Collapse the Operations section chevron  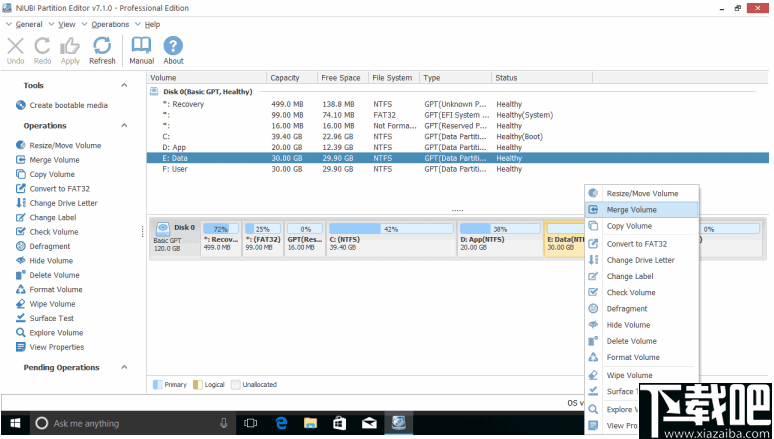(x=124, y=125)
